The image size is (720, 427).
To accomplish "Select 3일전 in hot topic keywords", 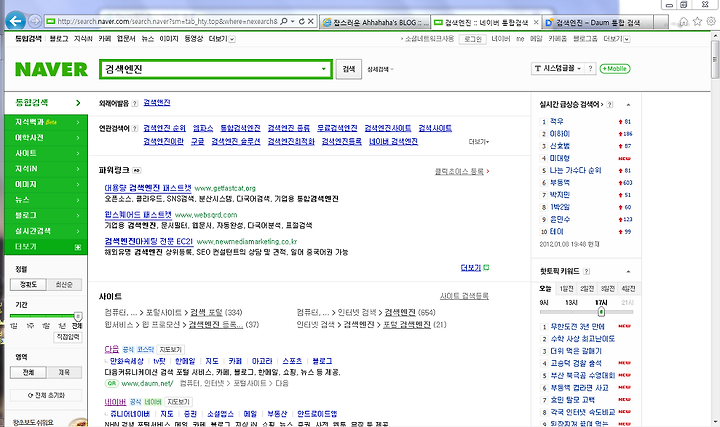I will point(608,288).
